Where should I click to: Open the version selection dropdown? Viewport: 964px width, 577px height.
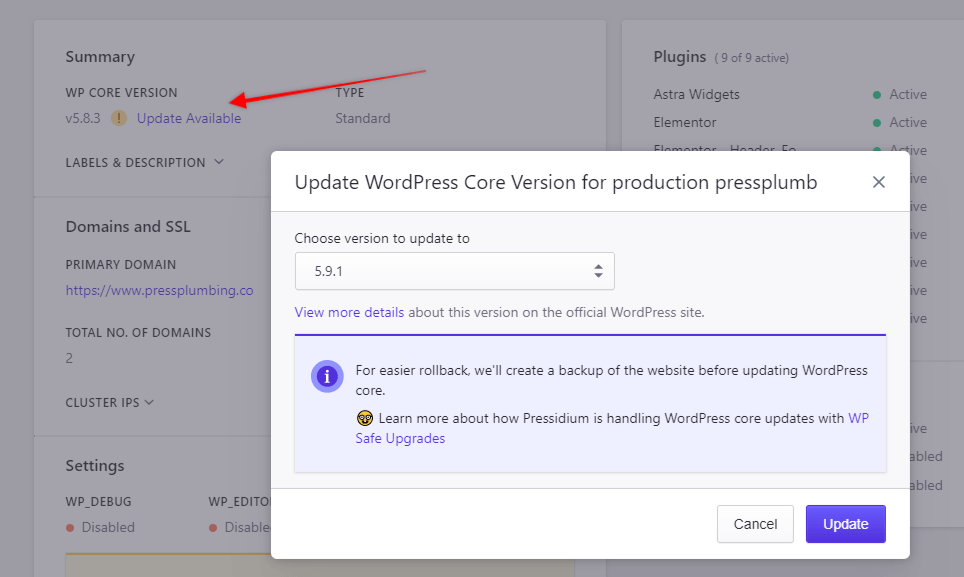point(454,271)
